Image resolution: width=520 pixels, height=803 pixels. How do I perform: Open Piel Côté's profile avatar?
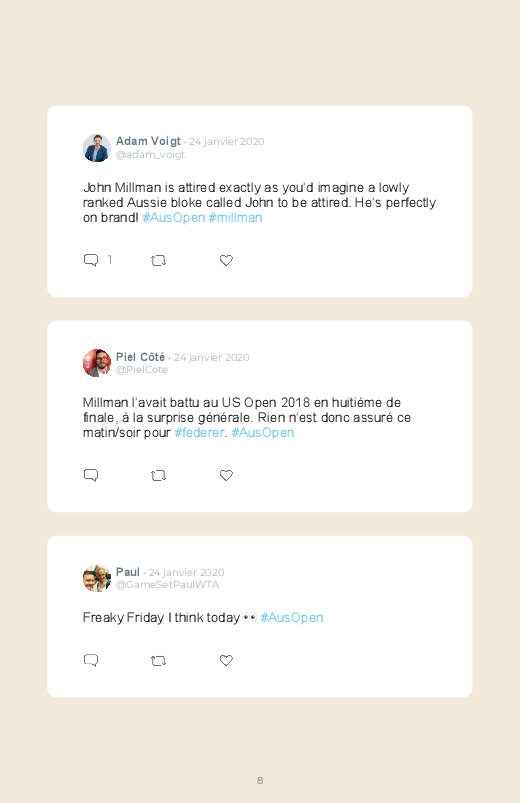point(97,363)
